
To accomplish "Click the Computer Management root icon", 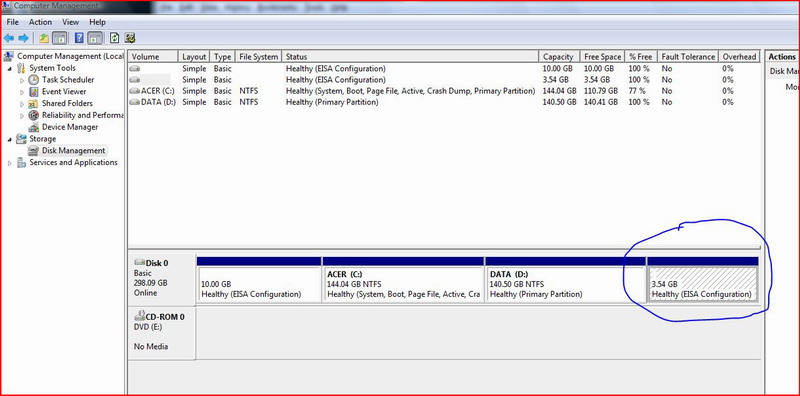I will click(x=9, y=56).
